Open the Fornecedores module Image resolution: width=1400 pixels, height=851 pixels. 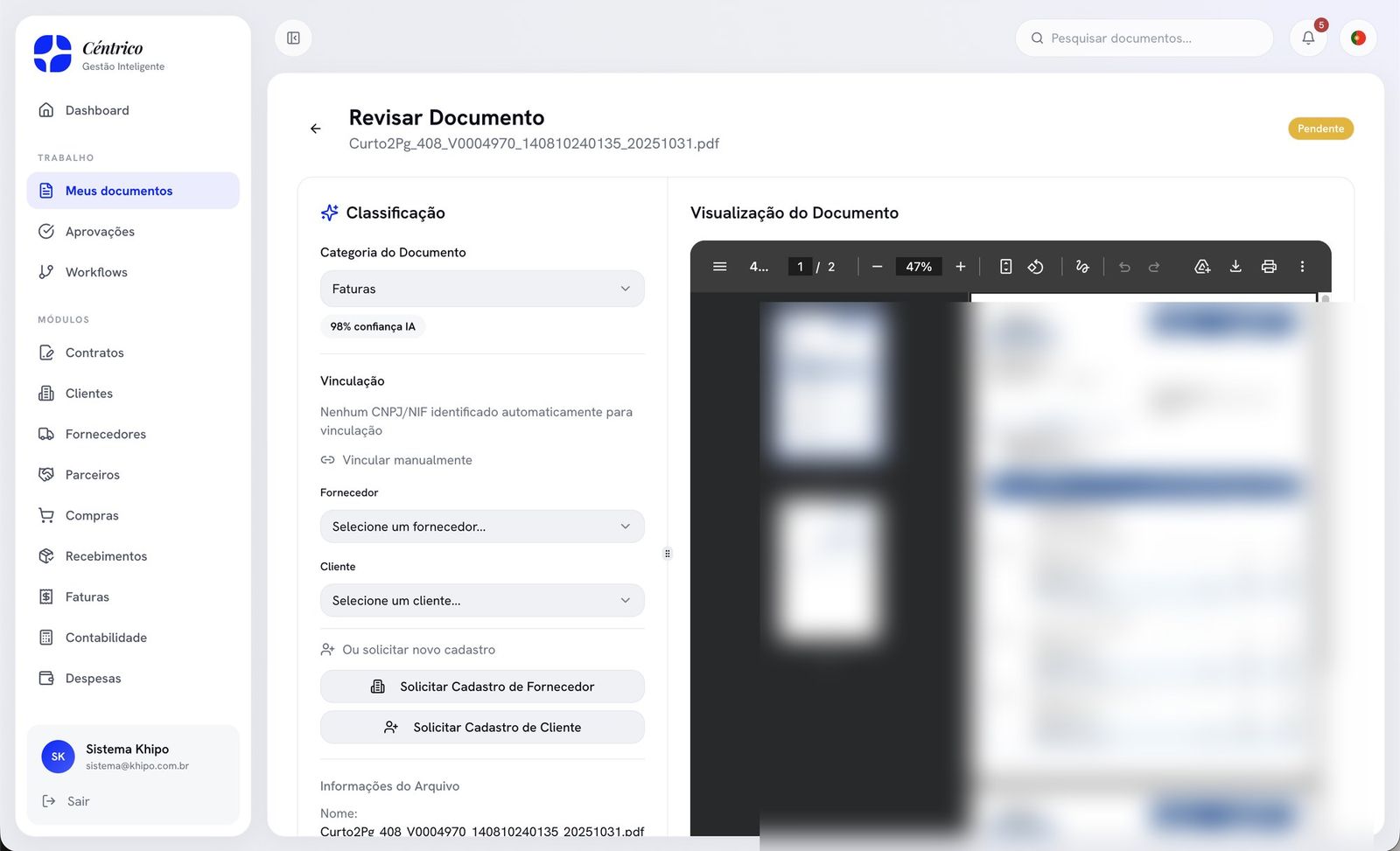[x=133, y=434]
